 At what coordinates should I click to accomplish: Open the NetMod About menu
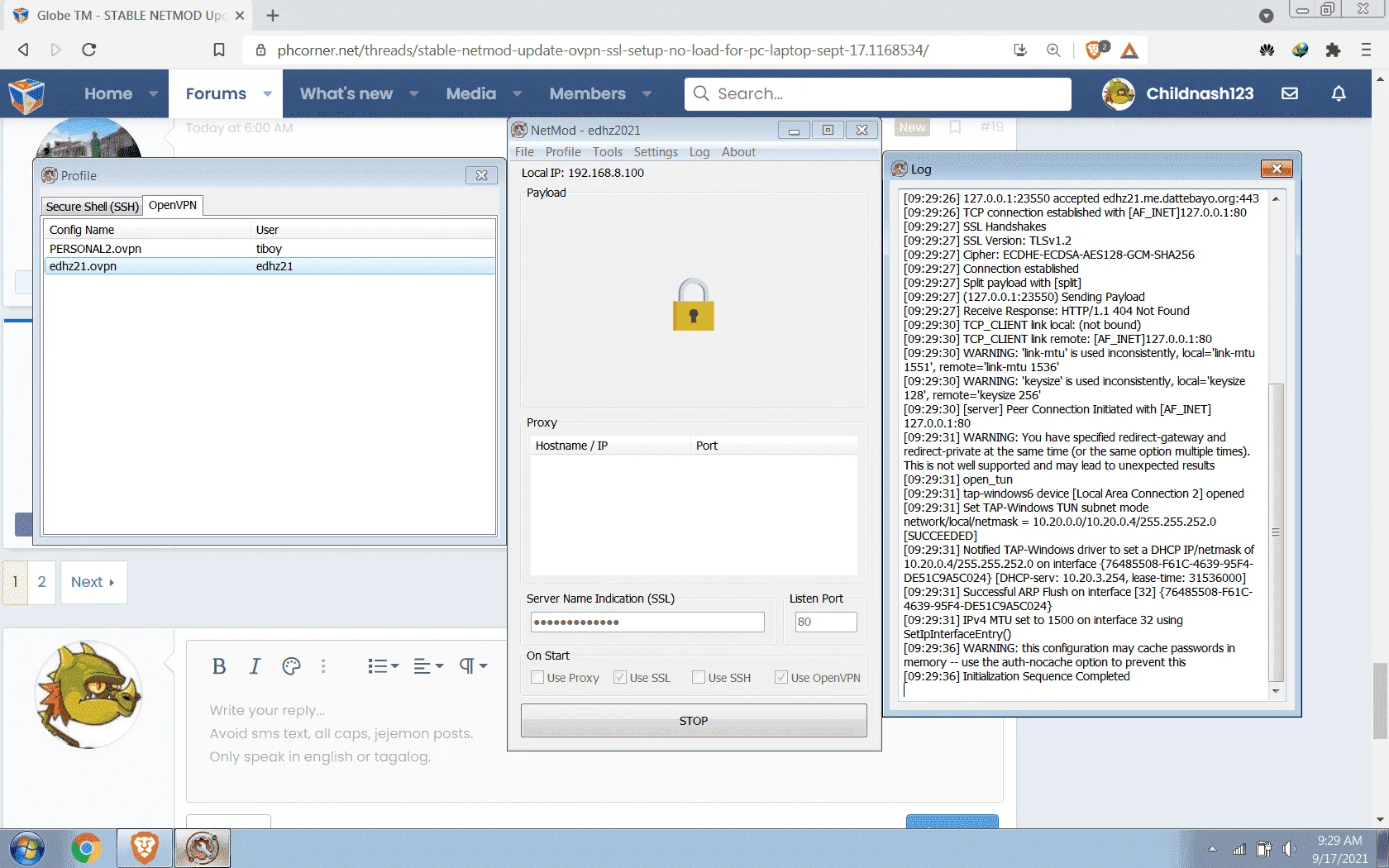[x=738, y=152]
